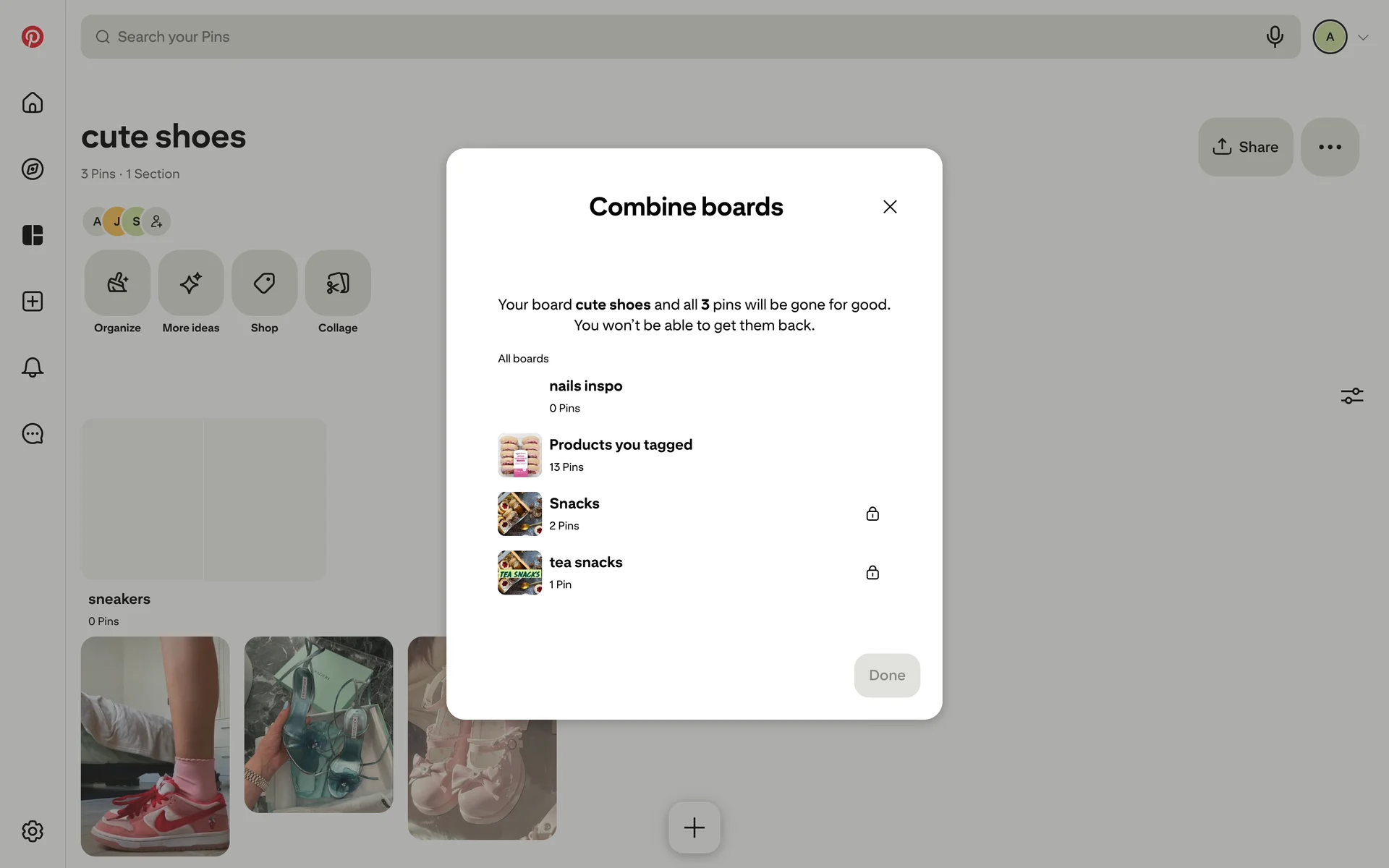Screen dimensions: 1389x868
Task: Open Notifications bell icon
Action: (32, 367)
